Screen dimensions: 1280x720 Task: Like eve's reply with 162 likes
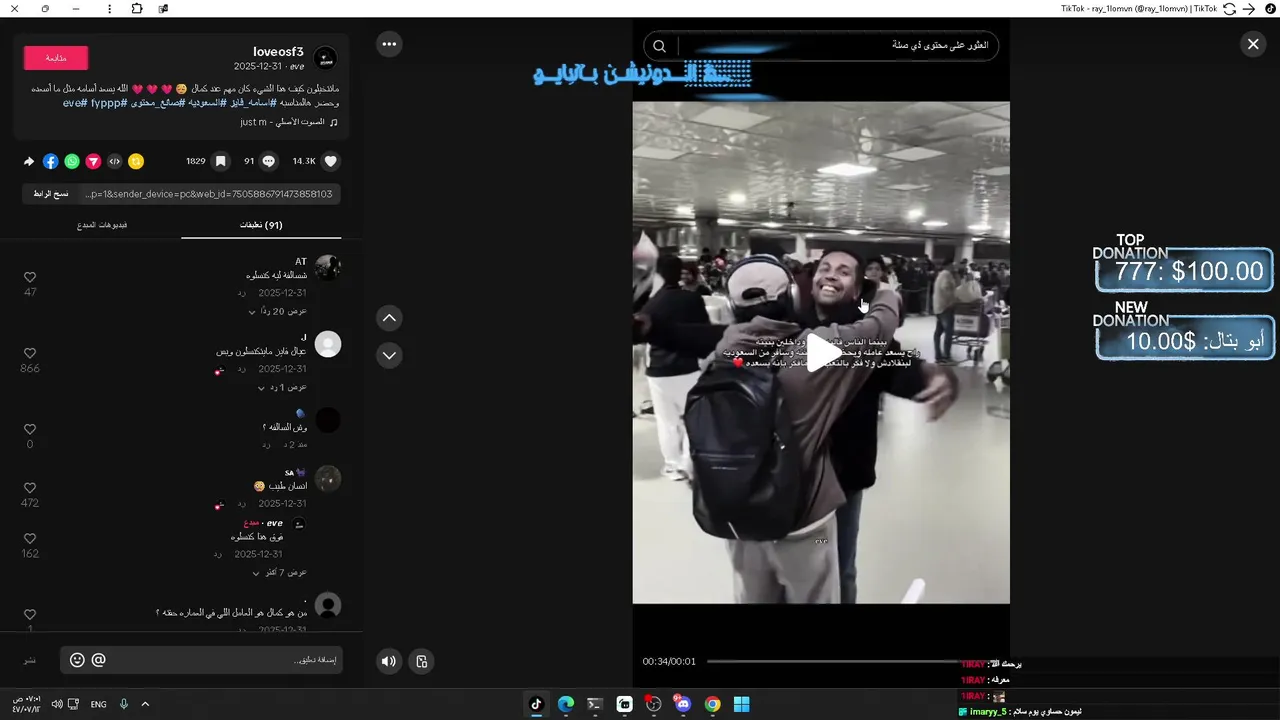tap(30, 538)
